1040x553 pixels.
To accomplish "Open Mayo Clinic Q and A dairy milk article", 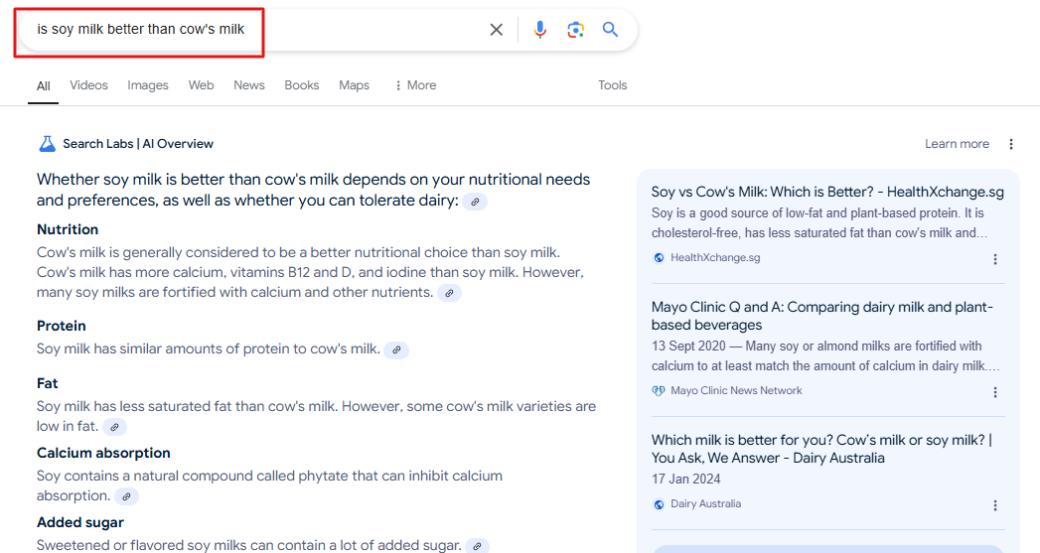I will coord(822,316).
